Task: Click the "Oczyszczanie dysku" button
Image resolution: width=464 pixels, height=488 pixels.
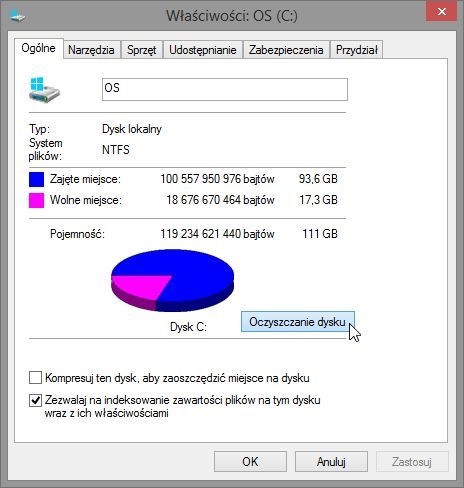Action: (x=297, y=322)
